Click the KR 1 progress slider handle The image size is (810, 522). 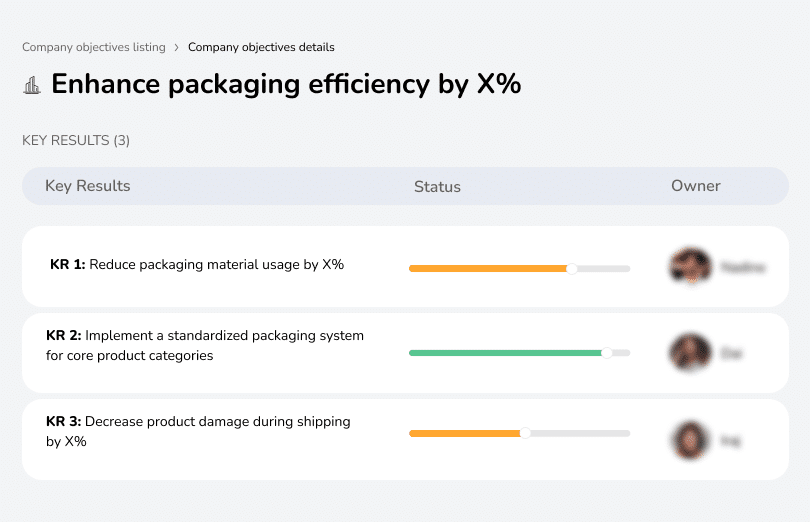[572, 268]
